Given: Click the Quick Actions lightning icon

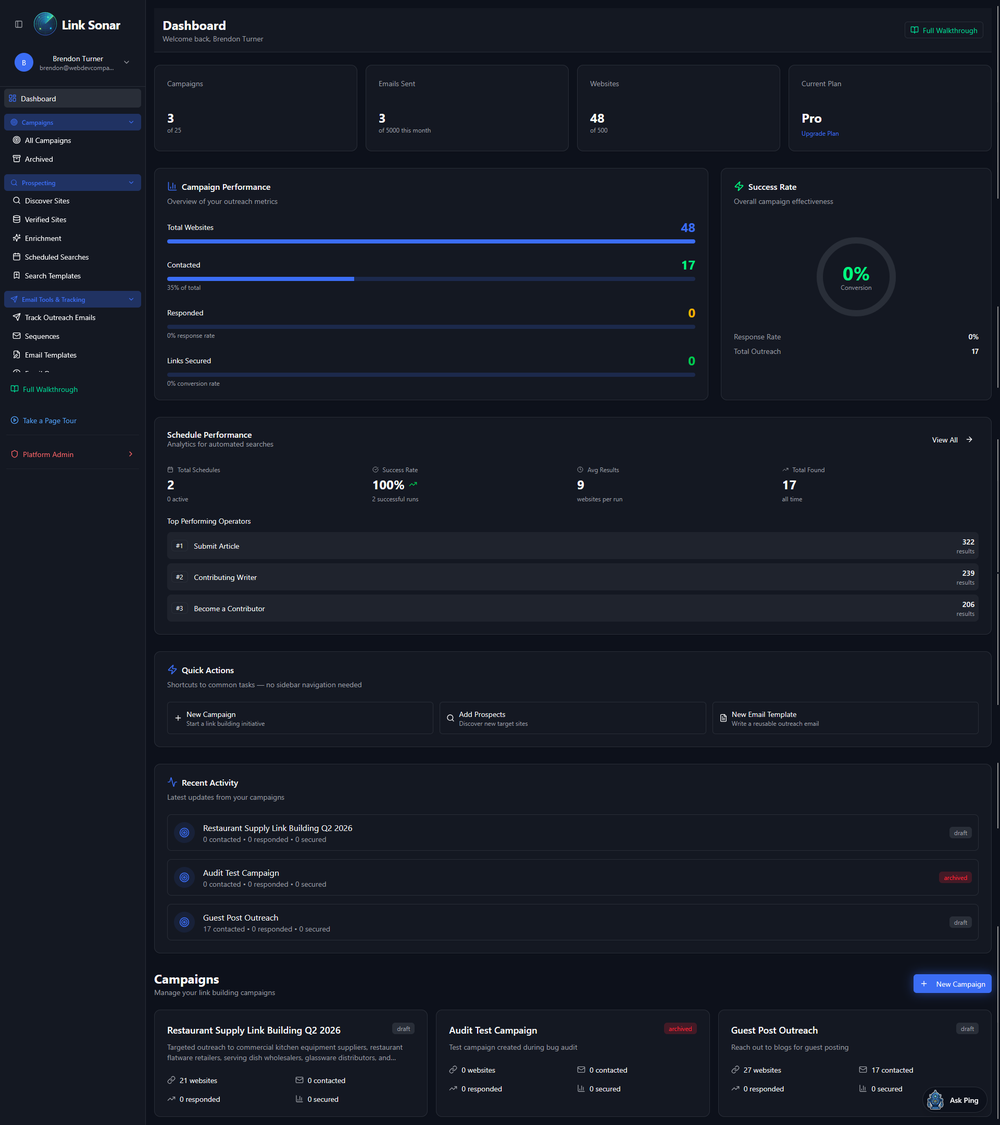Looking at the screenshot, I should [x=172, y=670].
